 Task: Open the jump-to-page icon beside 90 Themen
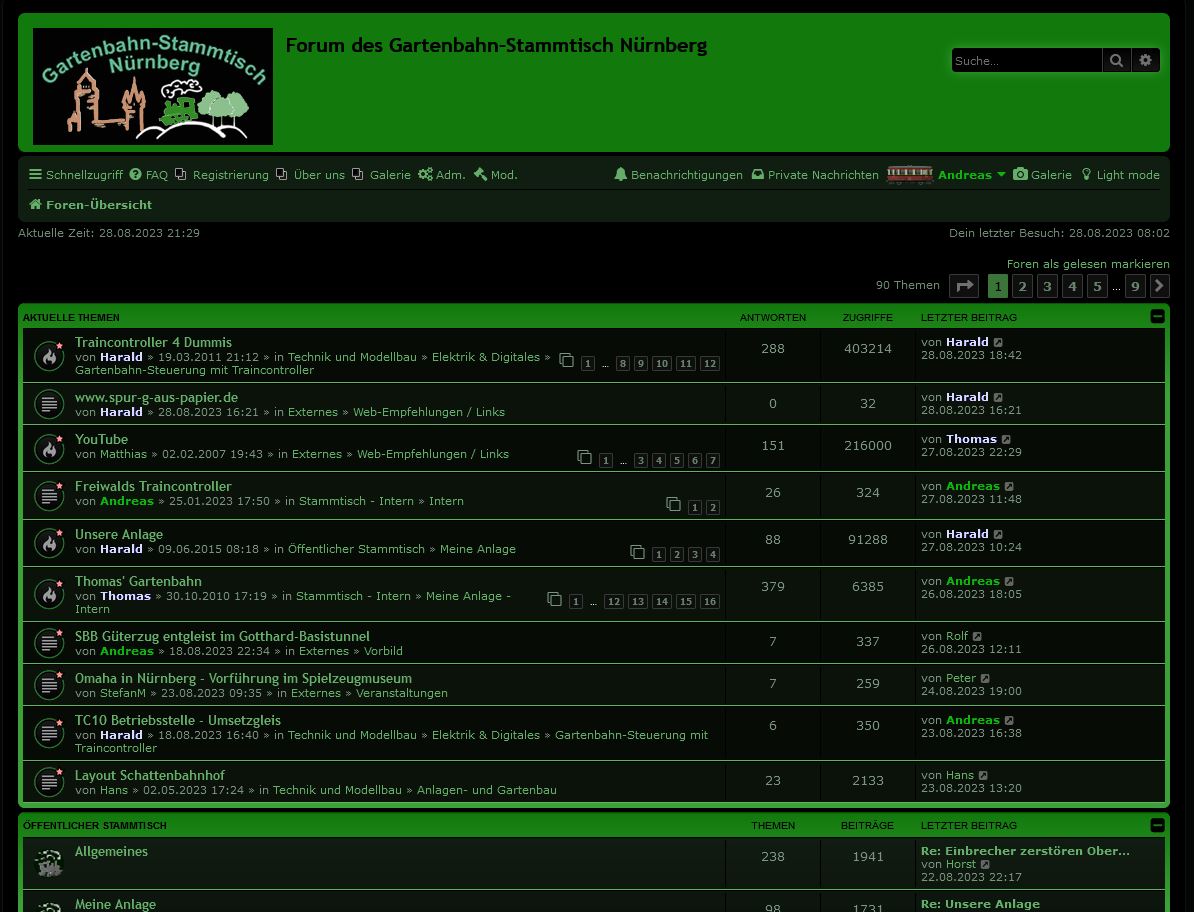click(964, 286)
